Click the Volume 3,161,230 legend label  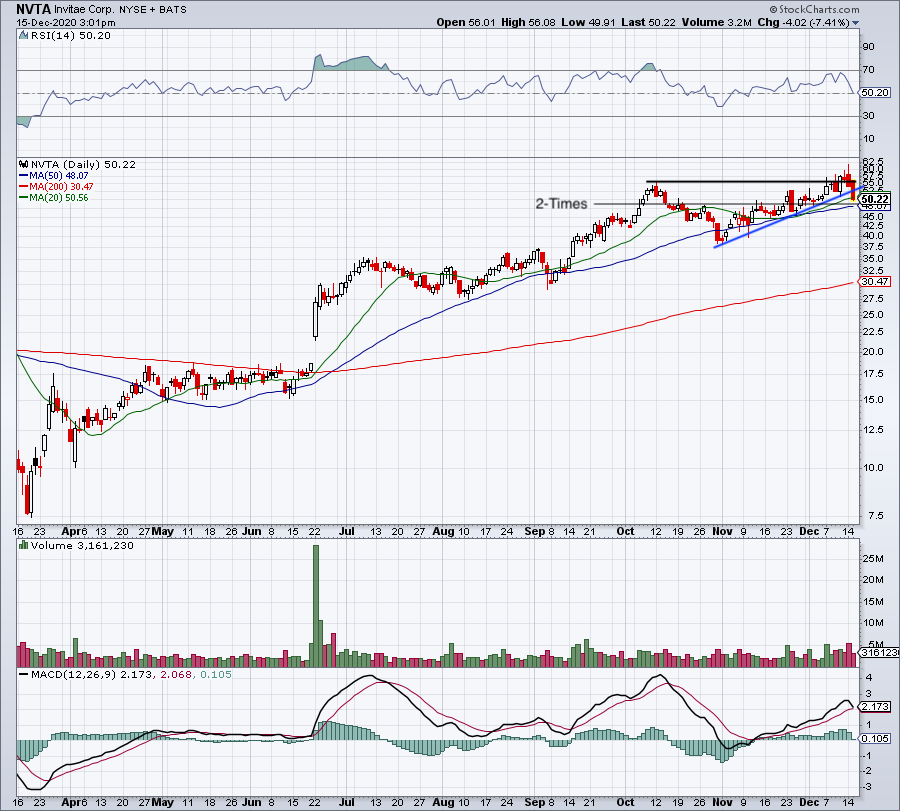coord(82,545)
